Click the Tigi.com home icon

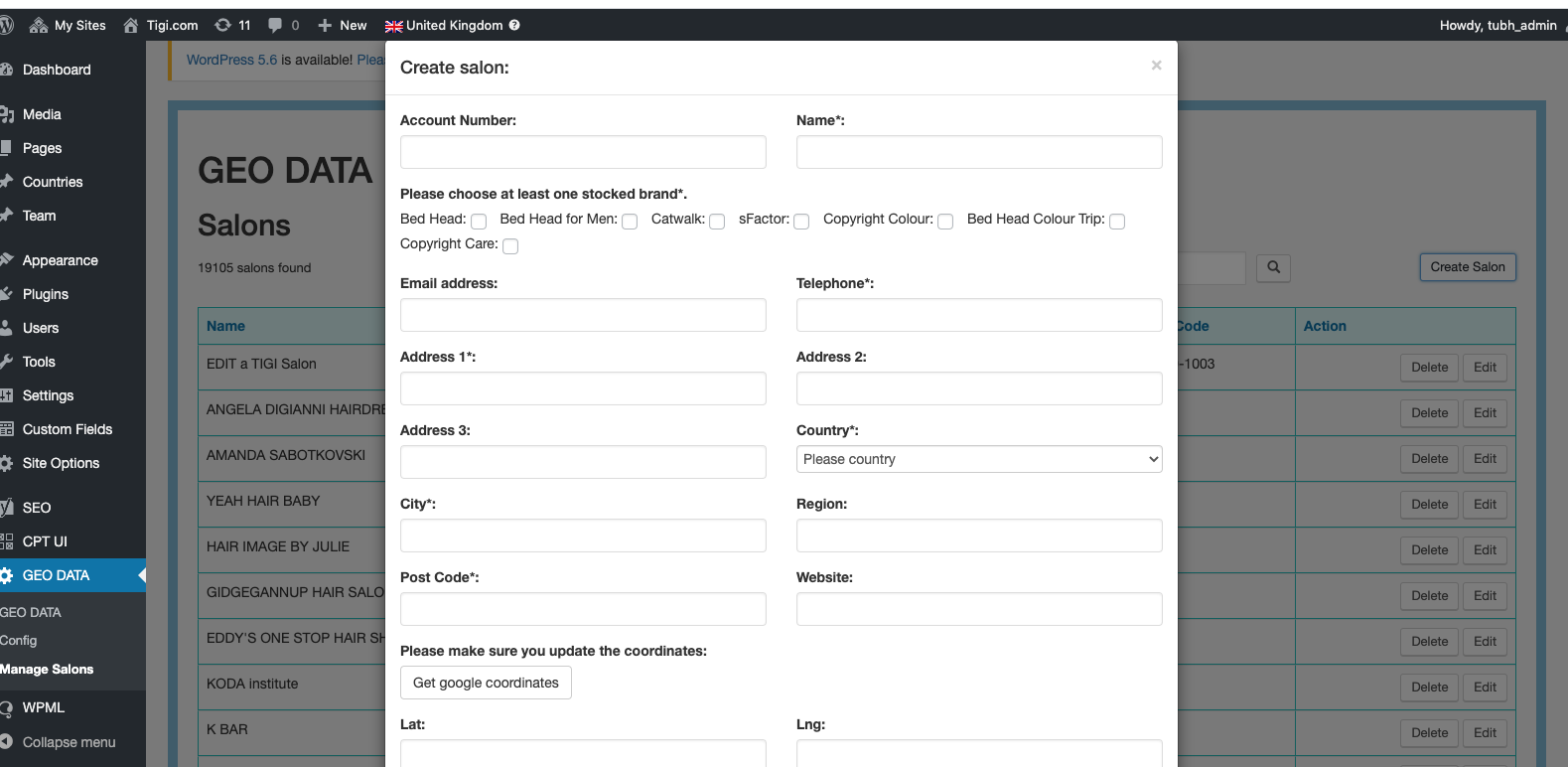[x=131, y=25]
